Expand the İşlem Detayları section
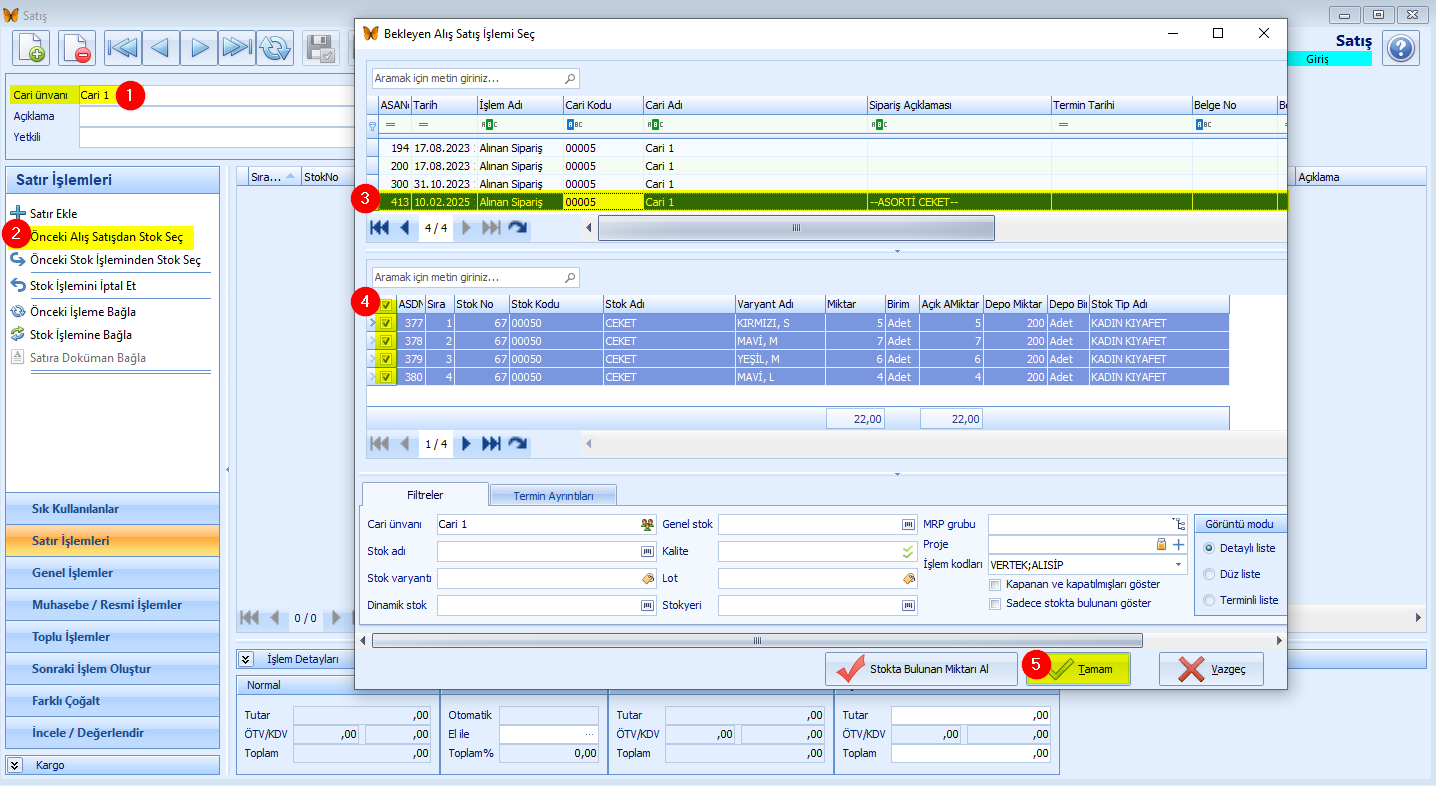The height and width of the screenshot is (786, 1436). click(246, 659)
